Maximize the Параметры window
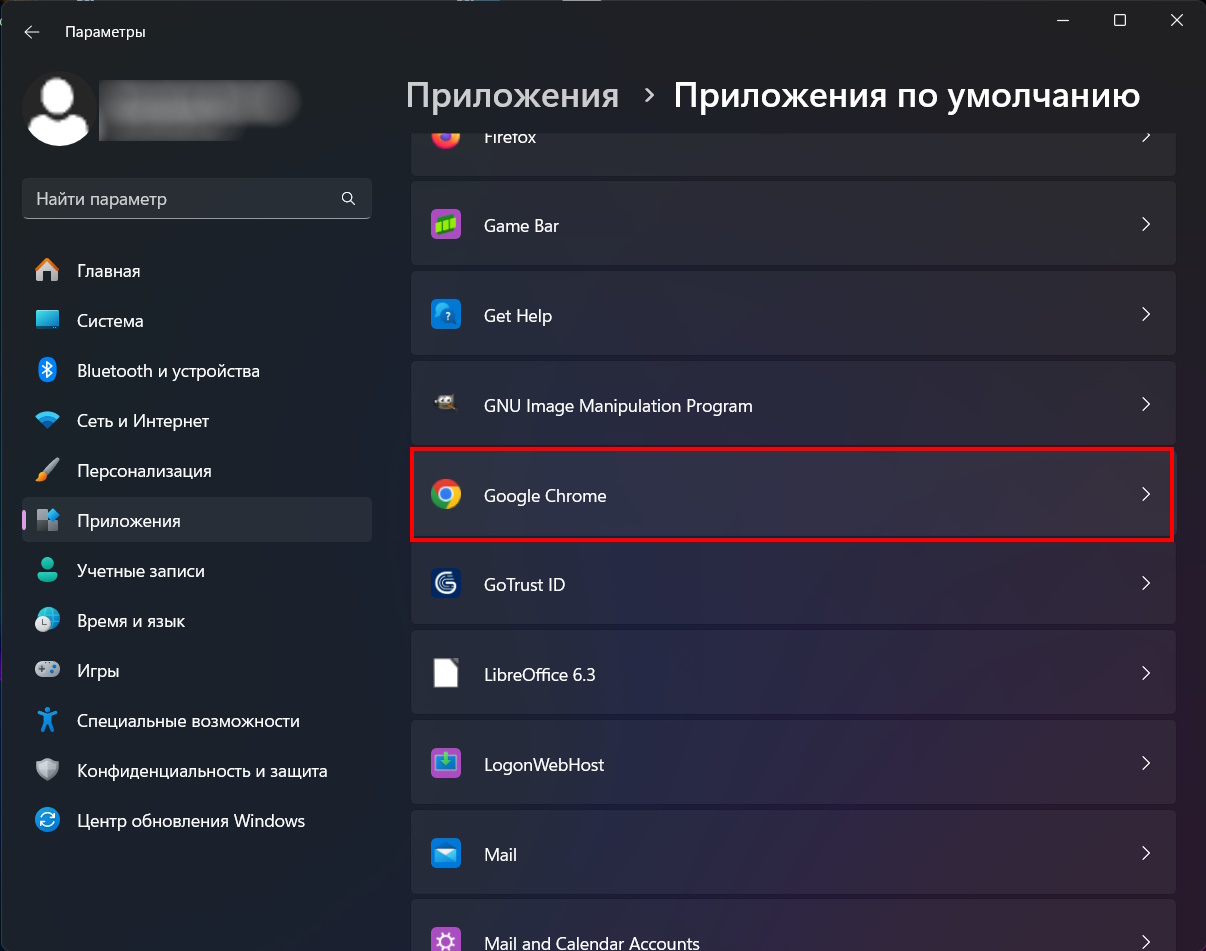The width and height of the screenshot is (1206, 951). [1120, 20]
